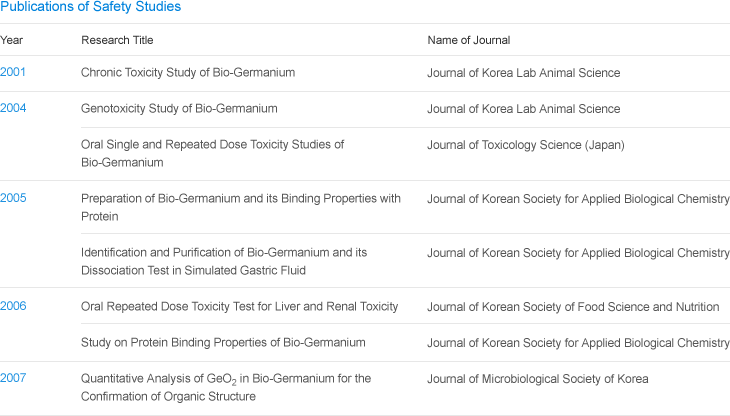Select the 2005 year link
Viewport: 730px width, 416px height.
coord(13,198)
